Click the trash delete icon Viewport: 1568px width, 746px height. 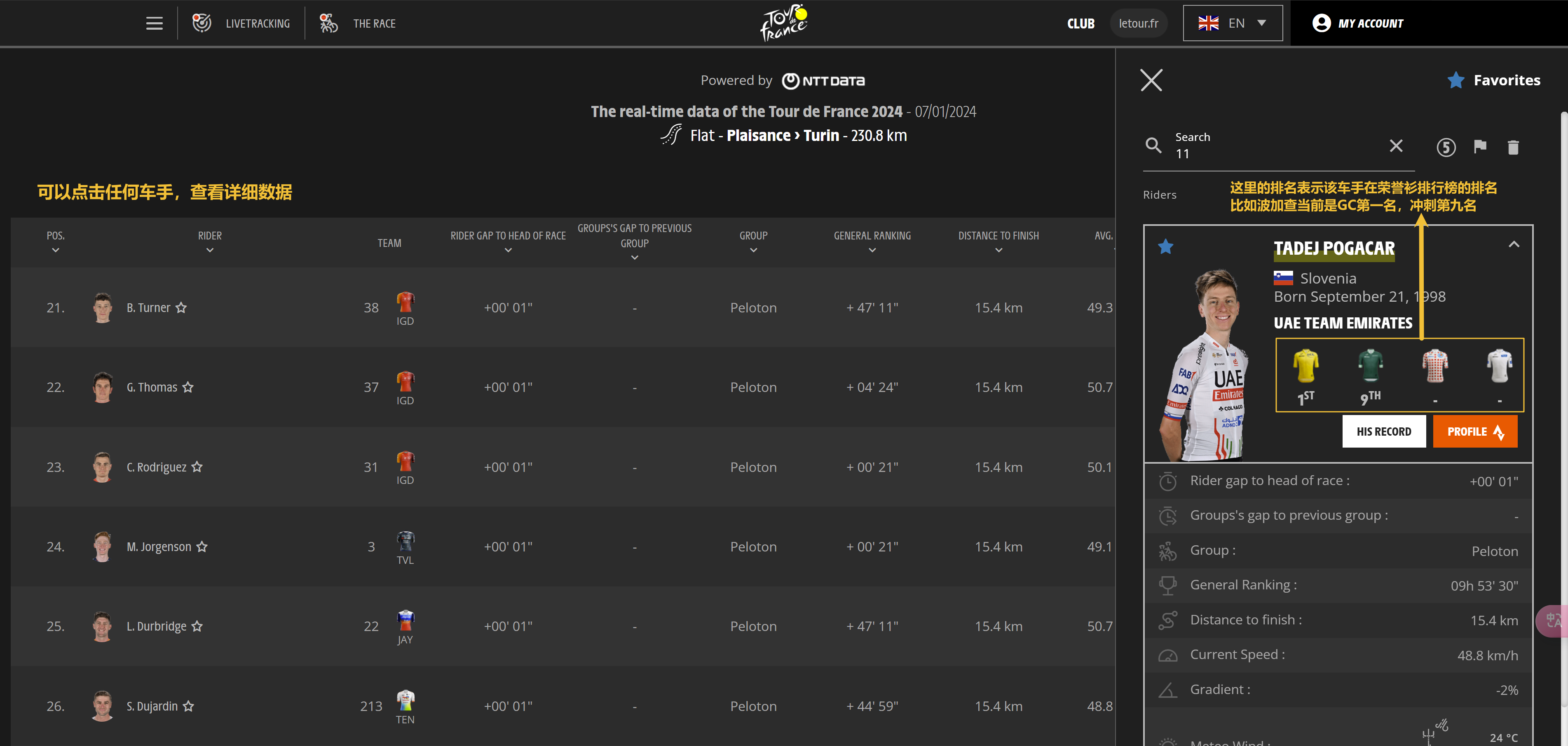(1513, 147)
